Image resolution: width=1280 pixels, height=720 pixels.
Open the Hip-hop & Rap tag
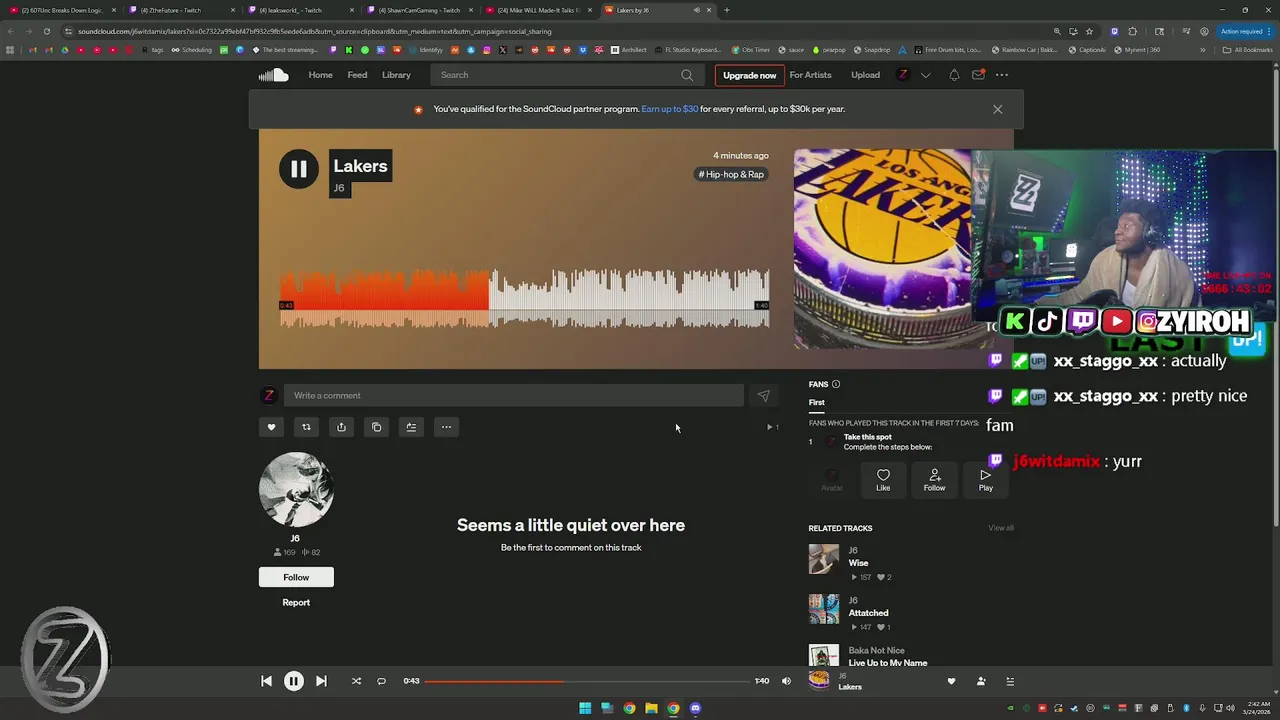(x=731, y=174)
